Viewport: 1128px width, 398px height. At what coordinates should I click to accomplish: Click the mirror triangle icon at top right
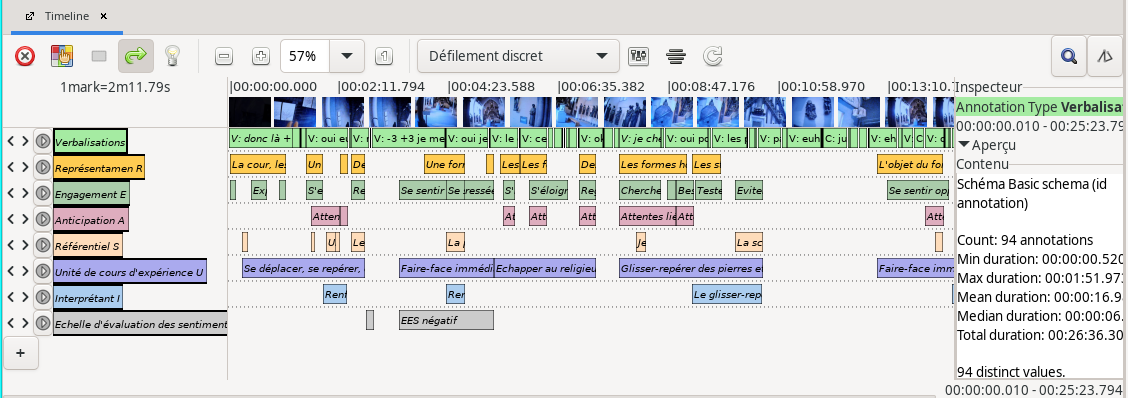(1105, 56)
